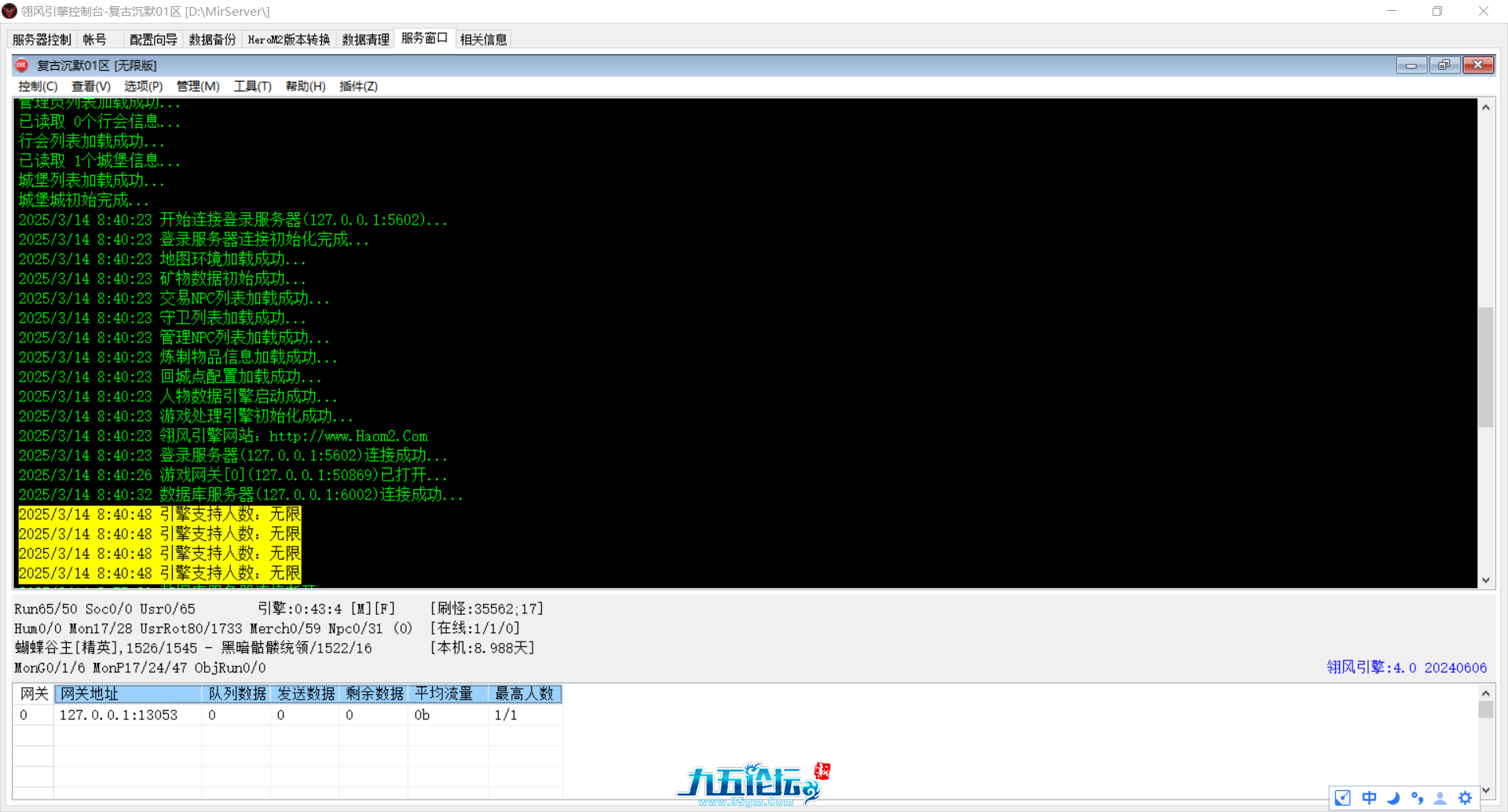Viewport: 1508px width, 812px height.
Task: Click the 引擎:0:43:4 [M][F] status text
Action: click(327, 609)
